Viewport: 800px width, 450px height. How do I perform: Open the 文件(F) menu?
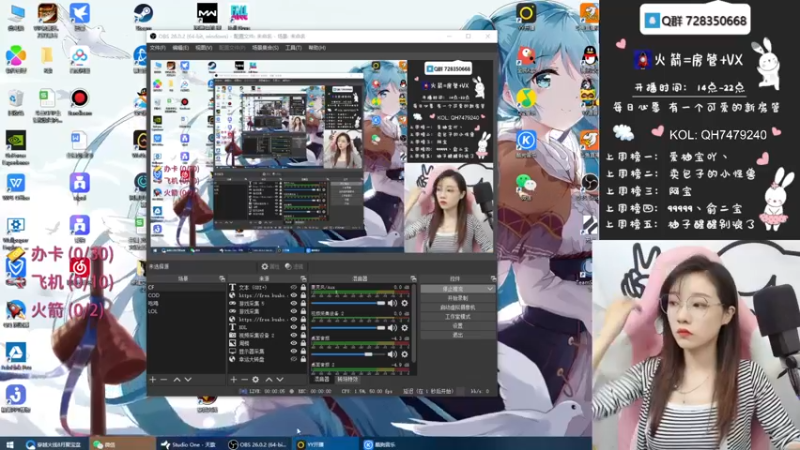(158, 48)
